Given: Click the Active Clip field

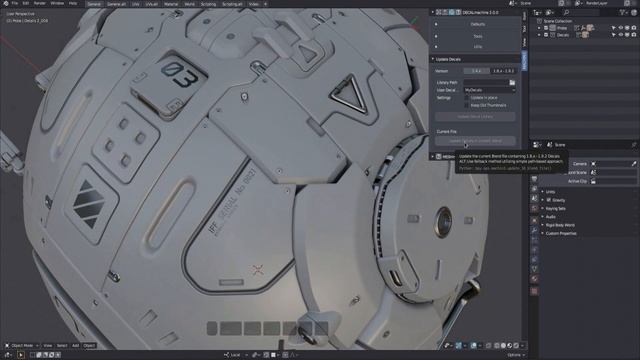Looking at the screenshot, I should click(x=613, y=181).
